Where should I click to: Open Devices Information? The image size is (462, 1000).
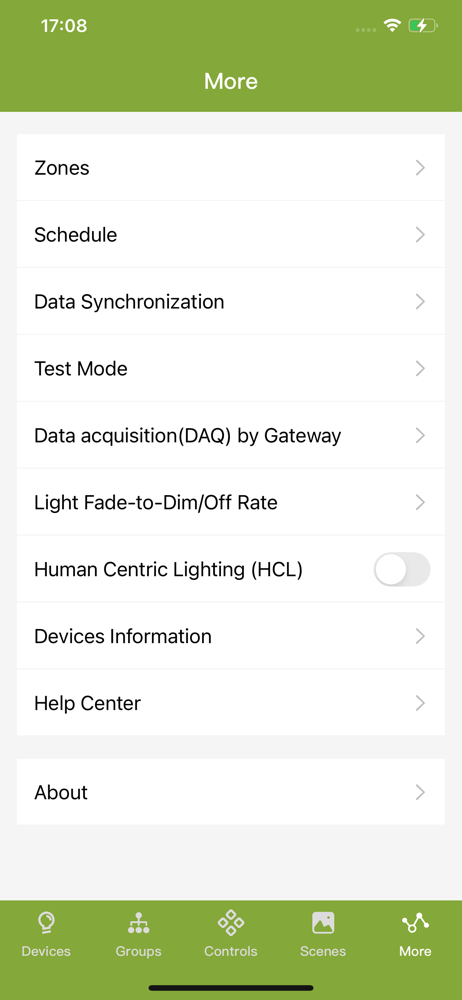[x=231, y=636]
